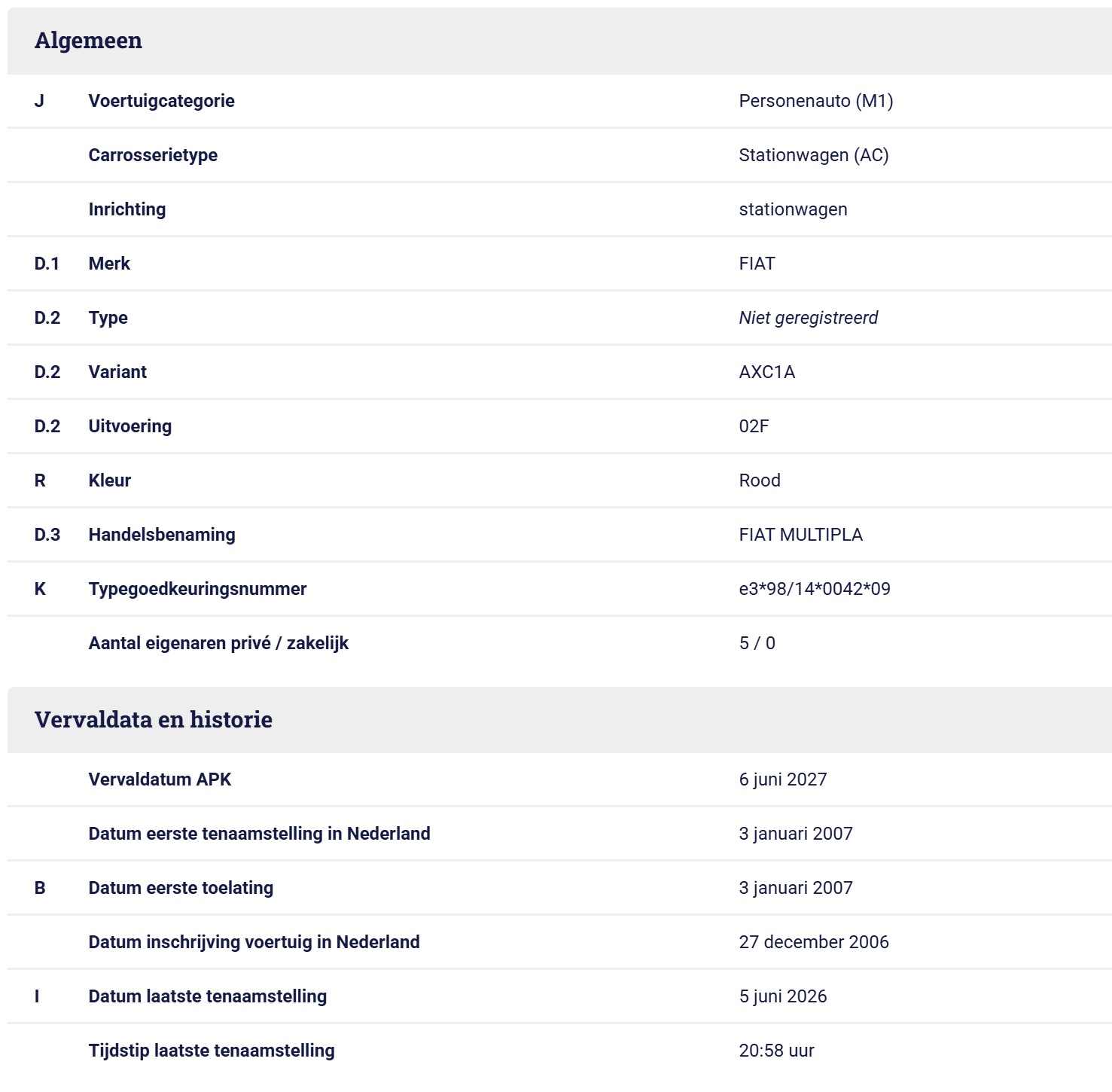Click the Typegoedkeuringsnummer value
The width and height of the screenshot is (1112, 1092).
815,589
